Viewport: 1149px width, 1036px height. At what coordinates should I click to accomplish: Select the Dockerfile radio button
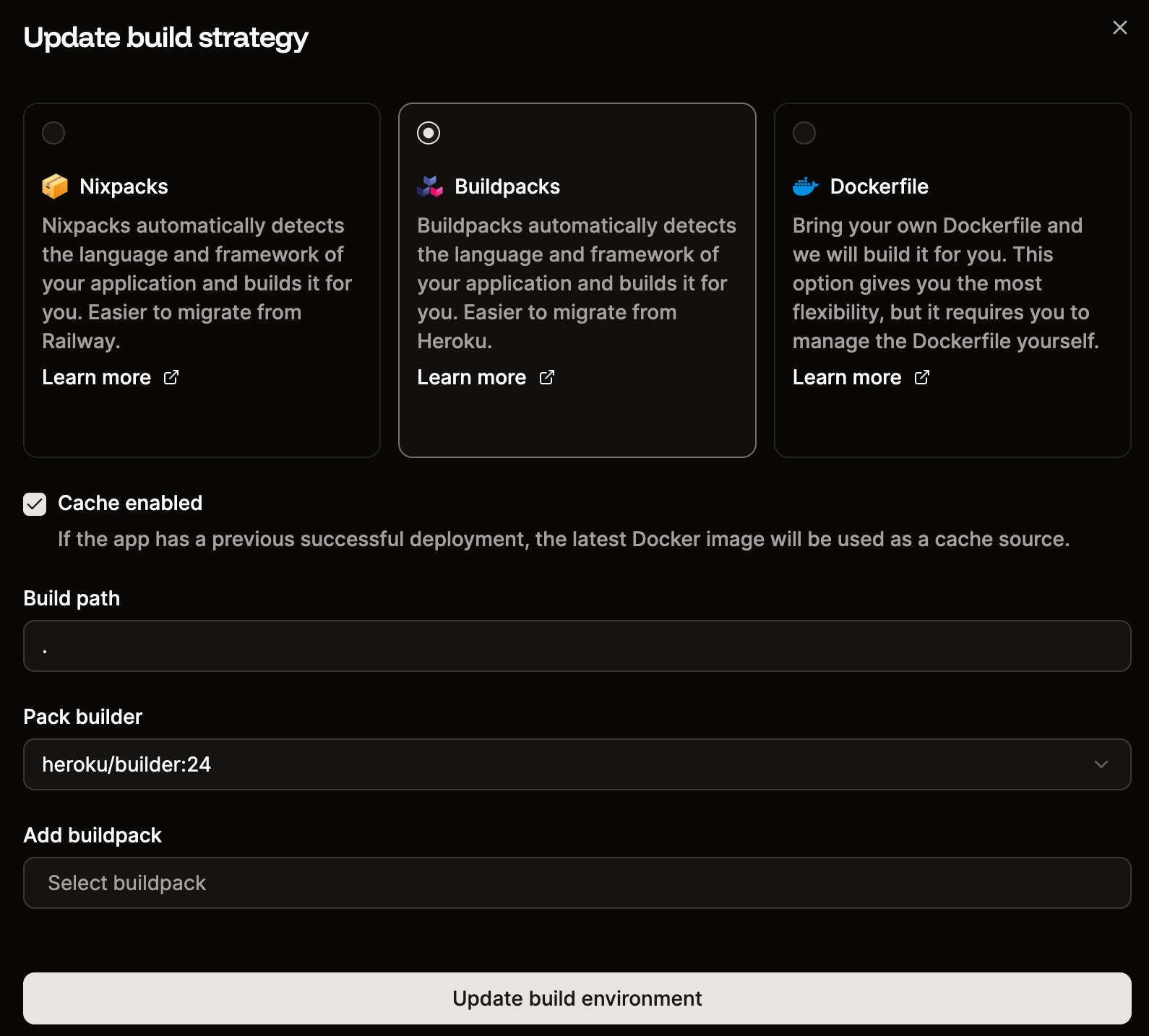click(x=804, y=133)
